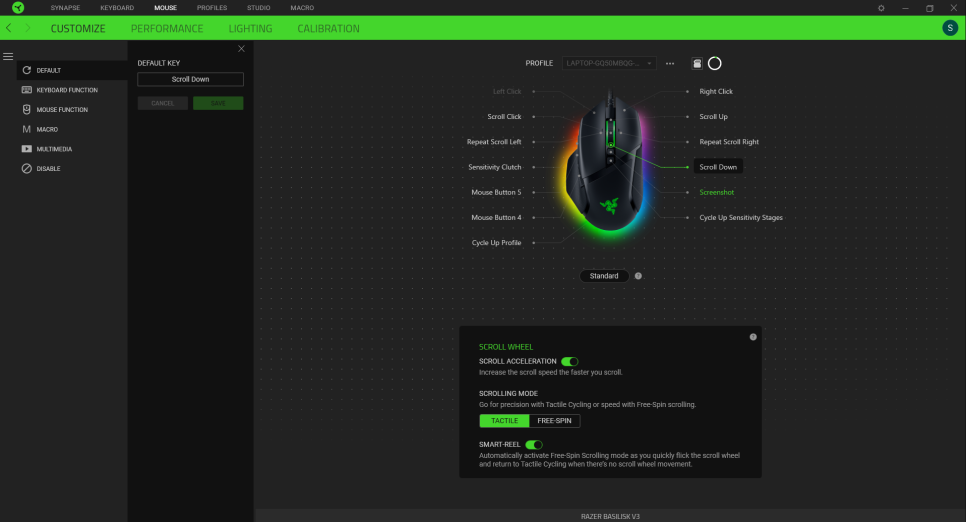
Task: Open the Studio top menu
Action: [259, 8]
